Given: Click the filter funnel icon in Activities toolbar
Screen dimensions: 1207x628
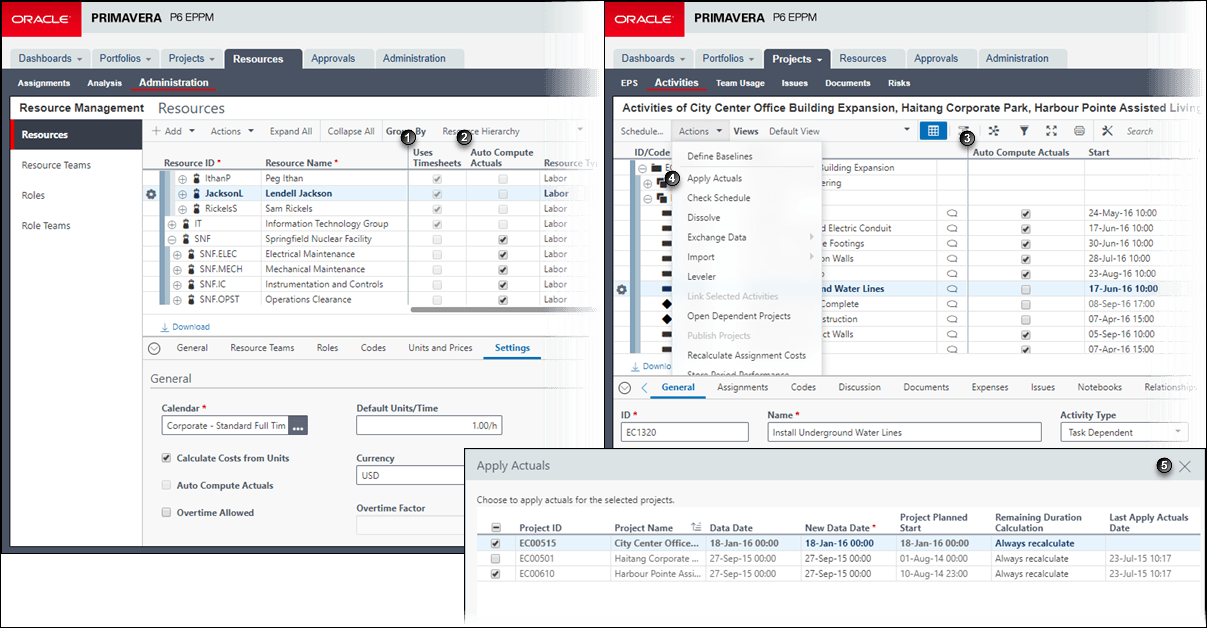Looking at the screenshot, I should point(1023,131).
